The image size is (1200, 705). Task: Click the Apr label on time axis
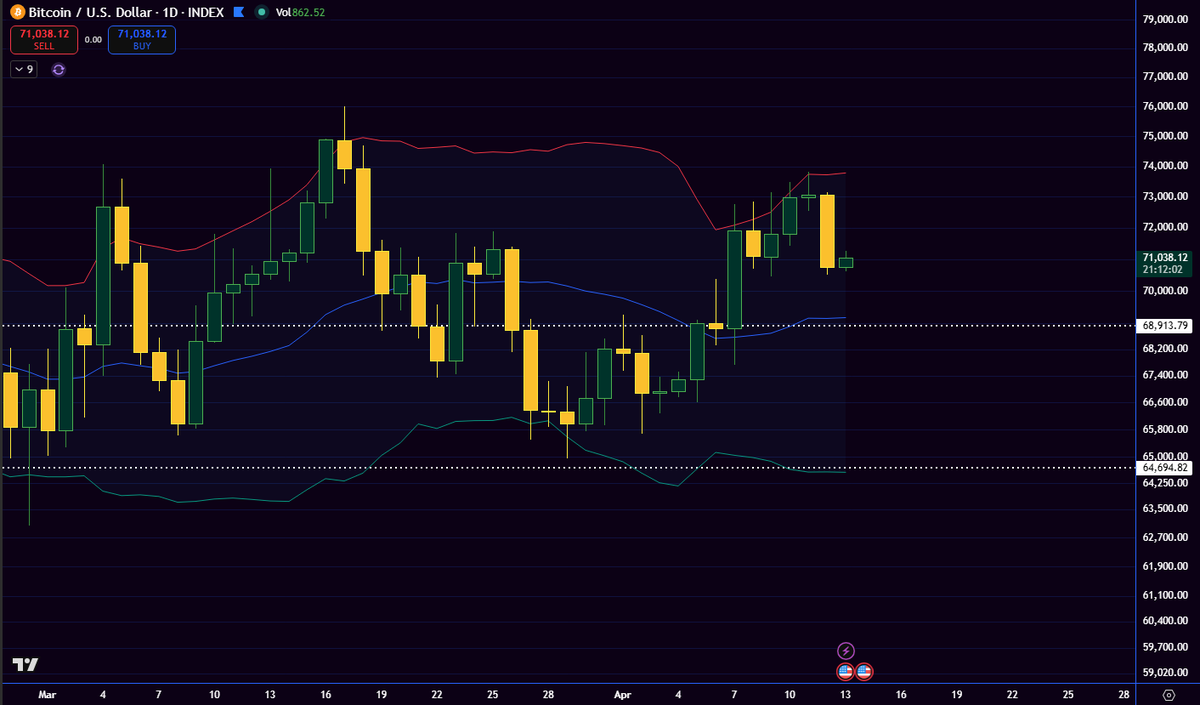623,693
